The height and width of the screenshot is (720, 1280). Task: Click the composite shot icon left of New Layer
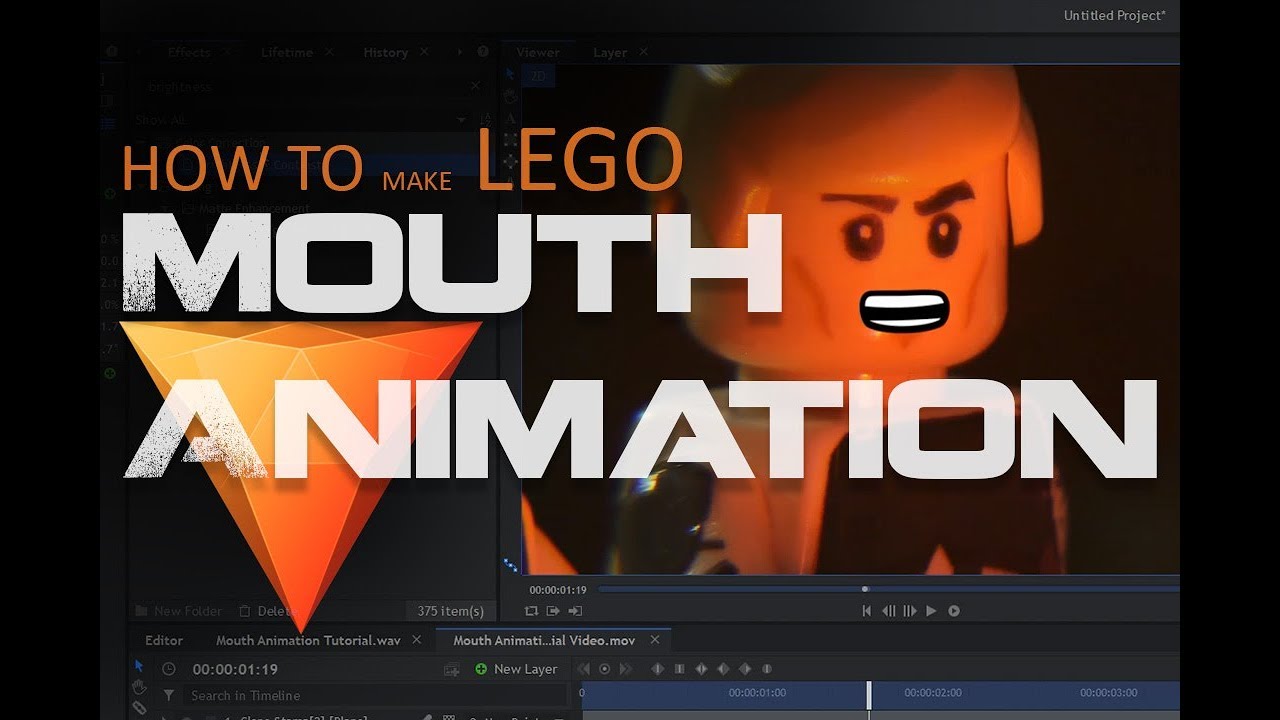[452, 669]
